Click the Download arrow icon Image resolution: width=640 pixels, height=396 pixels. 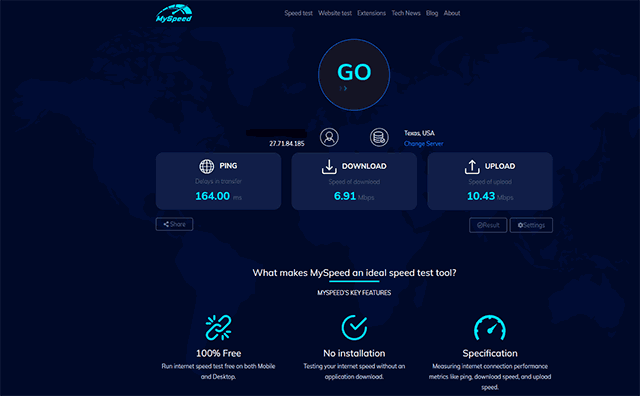click(329, 167)
